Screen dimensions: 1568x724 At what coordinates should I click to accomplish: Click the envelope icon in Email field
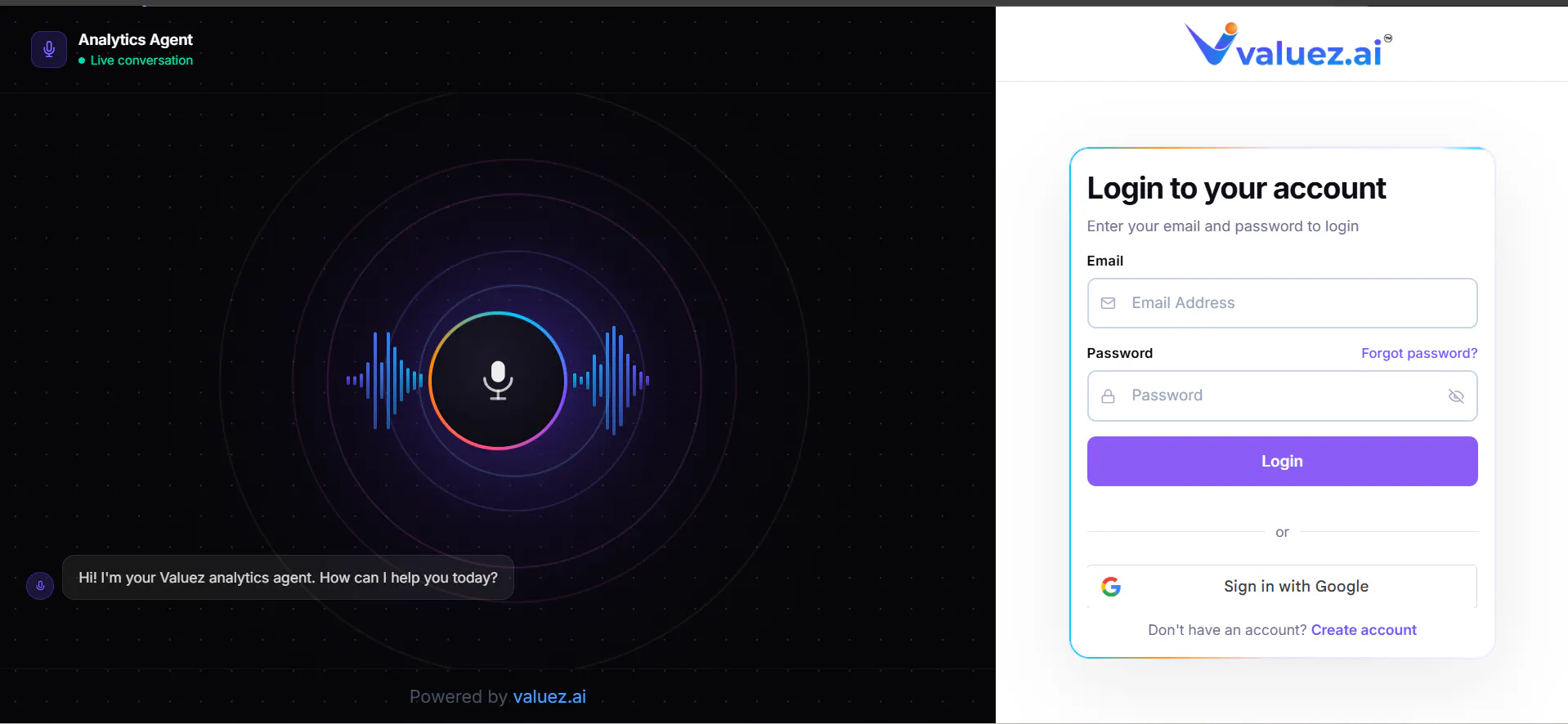(x=1108, y=303)
